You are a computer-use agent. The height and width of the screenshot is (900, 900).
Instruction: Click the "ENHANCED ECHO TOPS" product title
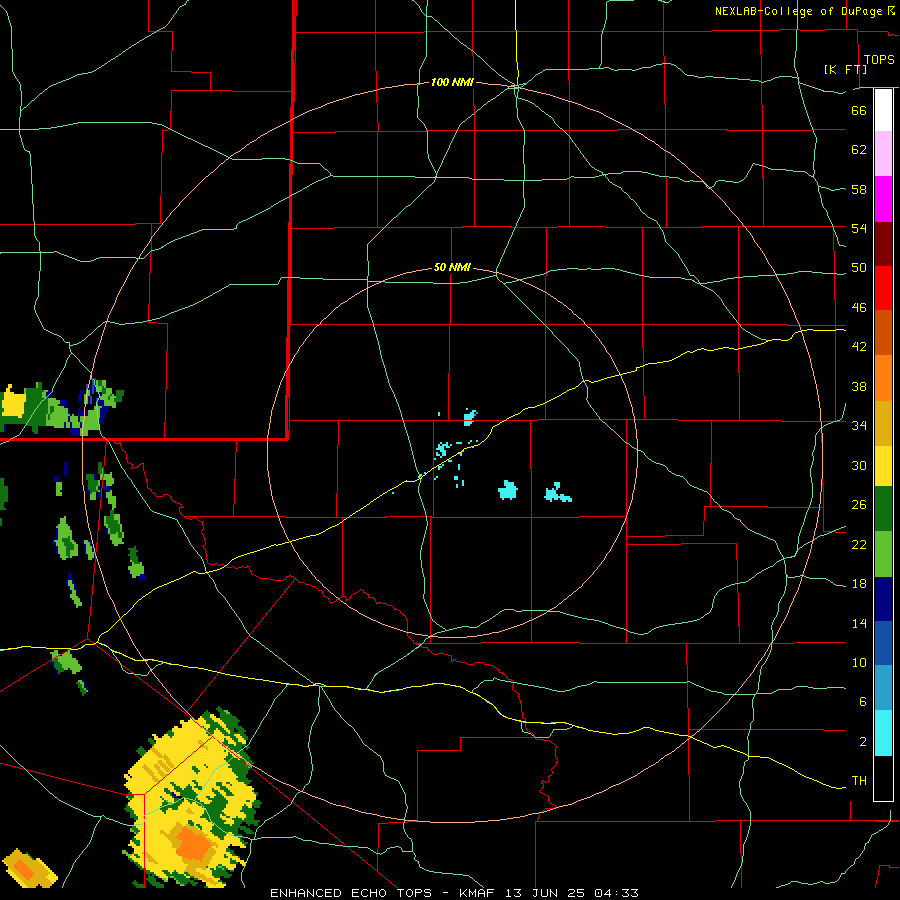pos(351,893)
